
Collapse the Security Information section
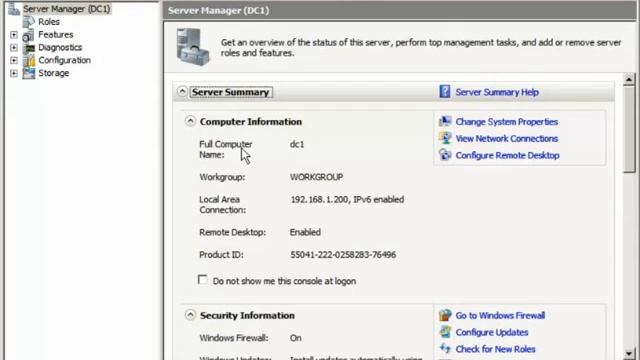point(190,315)
